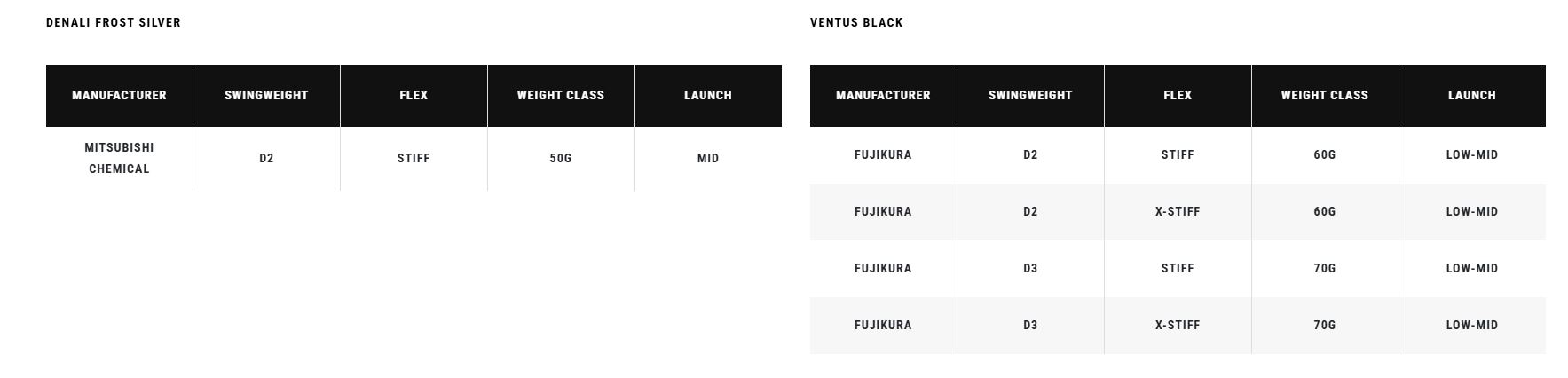Click Flex header in Ventus Black table
The image size is (1568, 378).
pyautogui.click(x=1178, y=95)
